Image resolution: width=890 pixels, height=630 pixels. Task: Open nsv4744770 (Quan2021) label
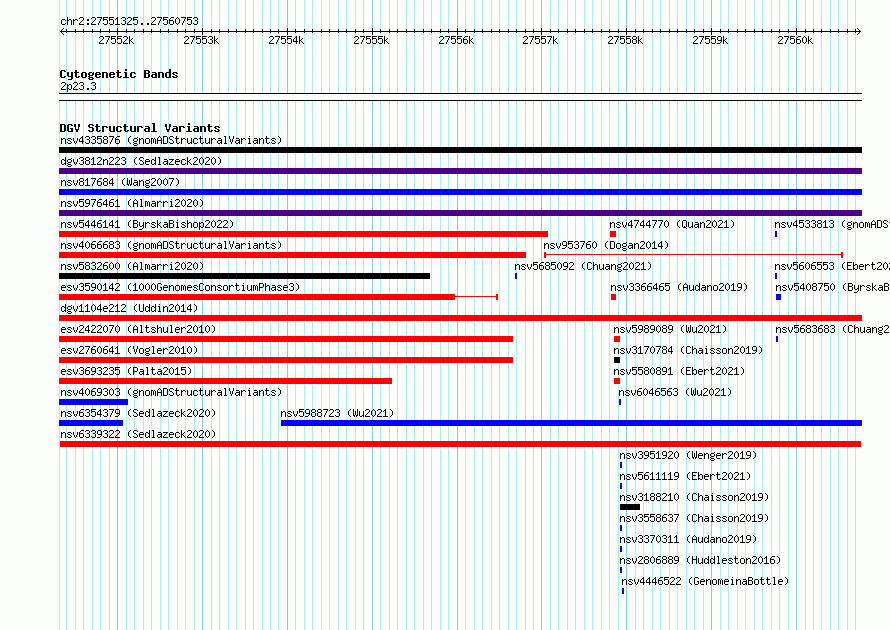[x=672, y=224]
